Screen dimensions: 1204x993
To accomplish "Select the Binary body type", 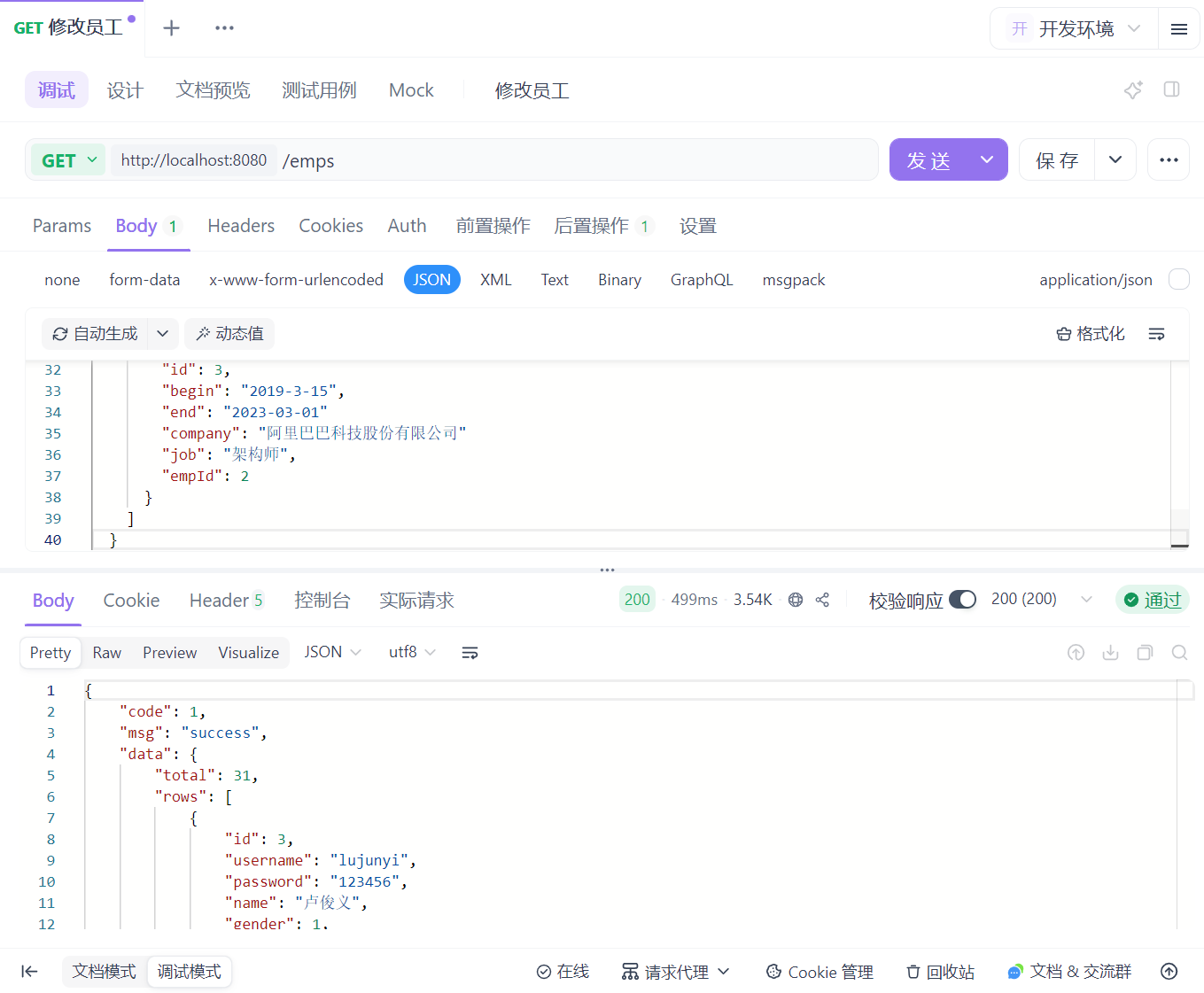I will click(619, 280).
